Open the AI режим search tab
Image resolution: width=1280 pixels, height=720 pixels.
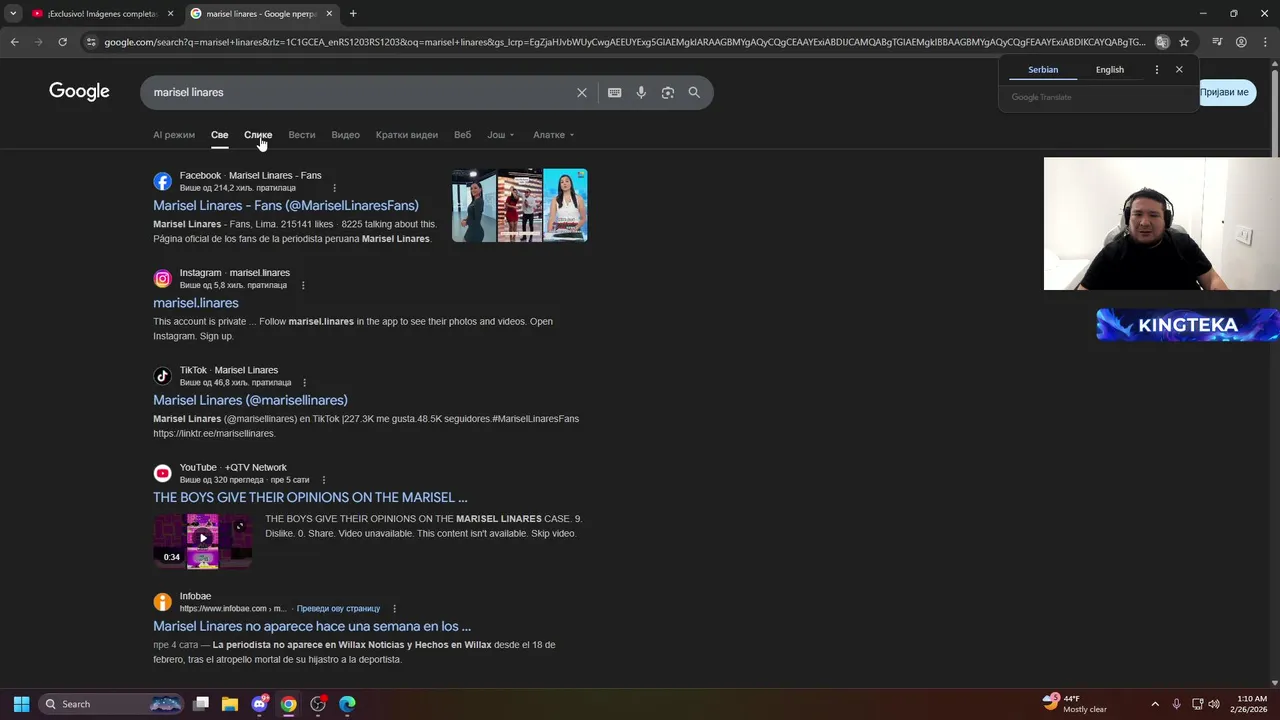pos(174,135)
